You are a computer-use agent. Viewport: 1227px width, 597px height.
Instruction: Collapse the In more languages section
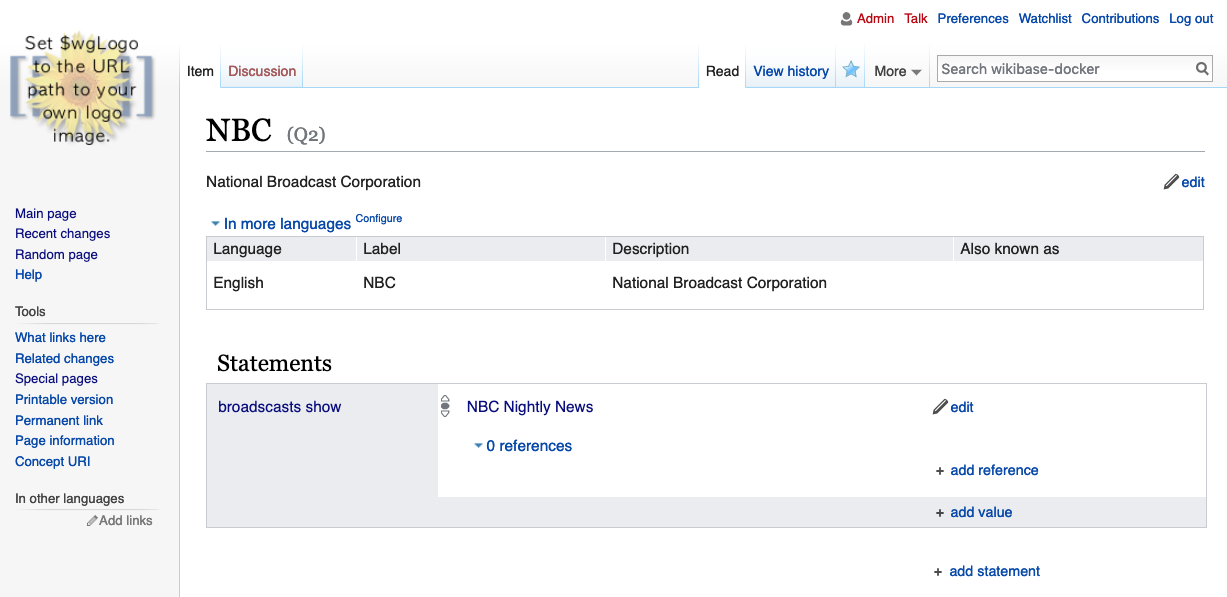click(x=280, y=224)
